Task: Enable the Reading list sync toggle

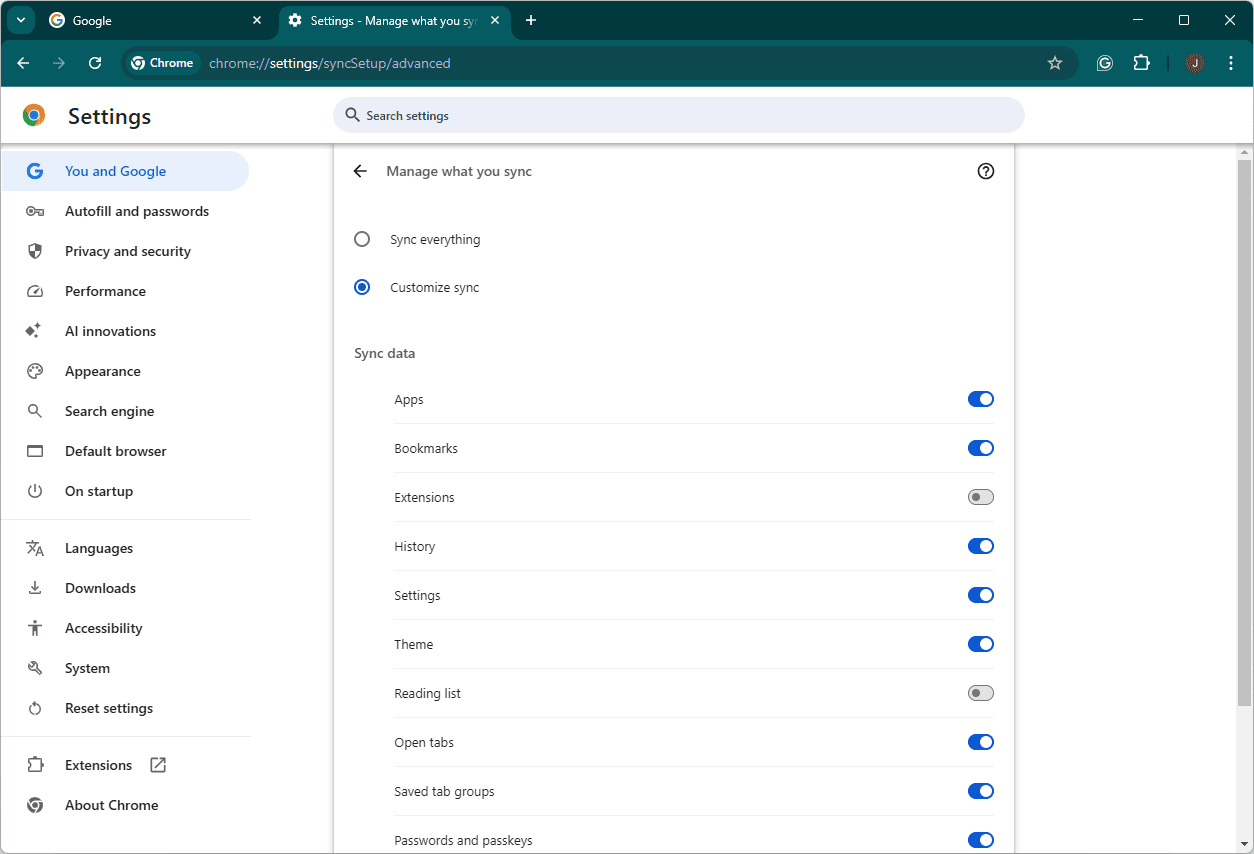Action: tap(980, 693)
